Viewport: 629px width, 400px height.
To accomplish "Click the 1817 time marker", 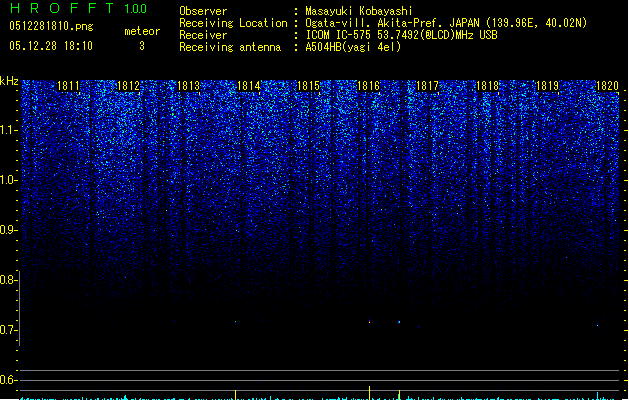I will (428, 86).
